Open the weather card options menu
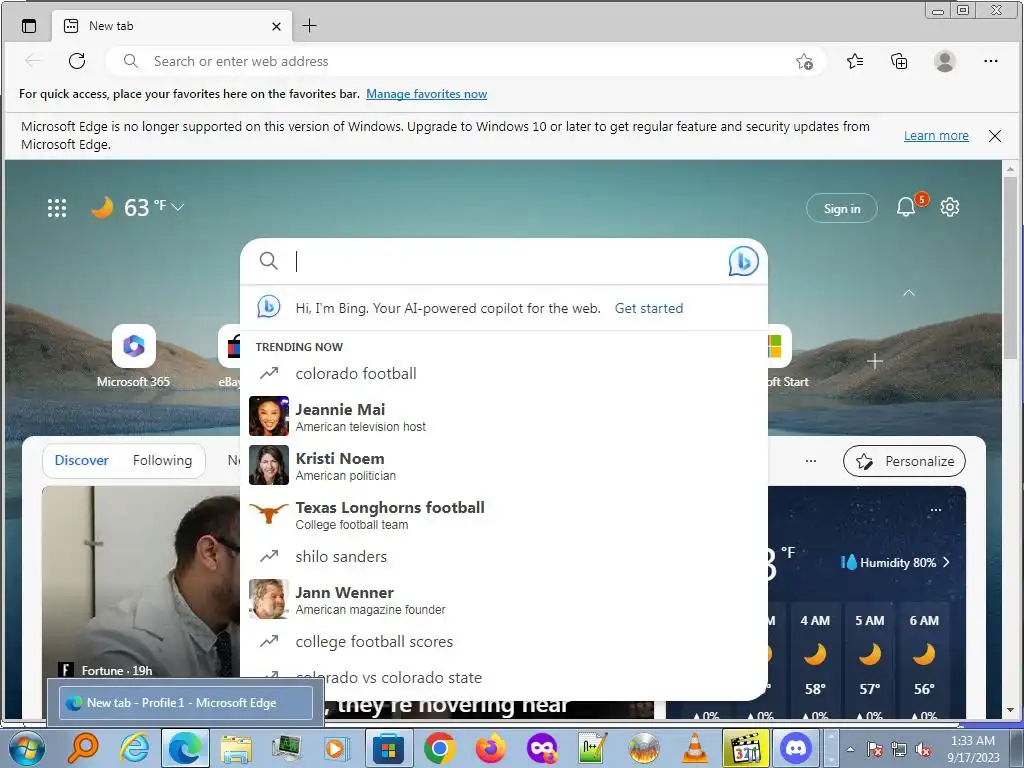This screenshot has height=768, width=1024. 935,510
